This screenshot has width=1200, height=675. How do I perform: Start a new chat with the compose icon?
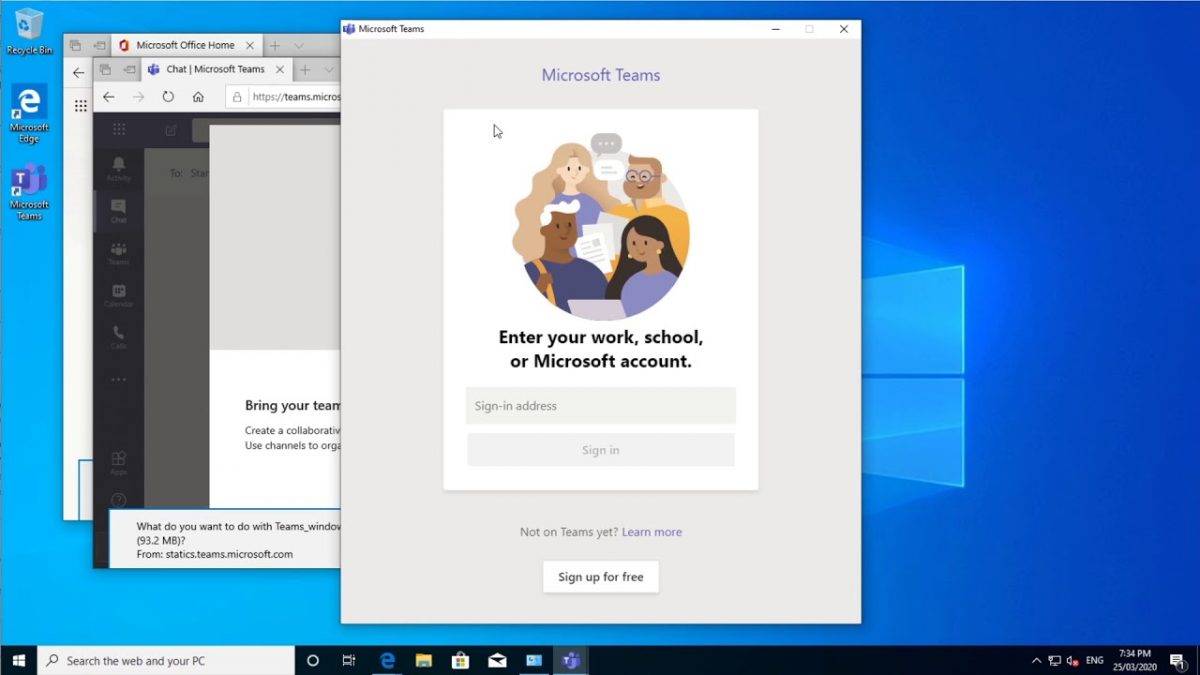tap(168, 129)
